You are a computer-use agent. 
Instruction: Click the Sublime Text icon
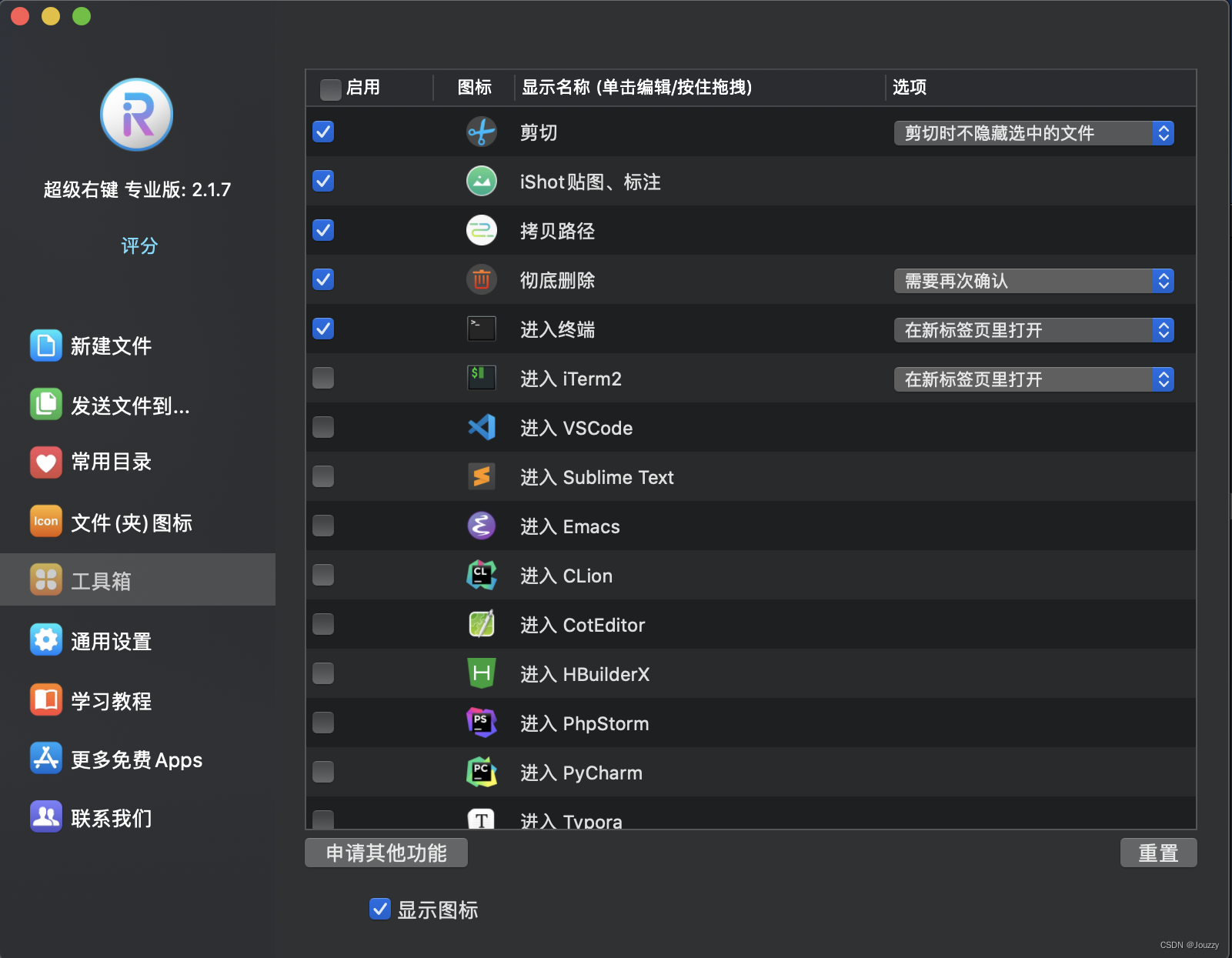[482, 476]
